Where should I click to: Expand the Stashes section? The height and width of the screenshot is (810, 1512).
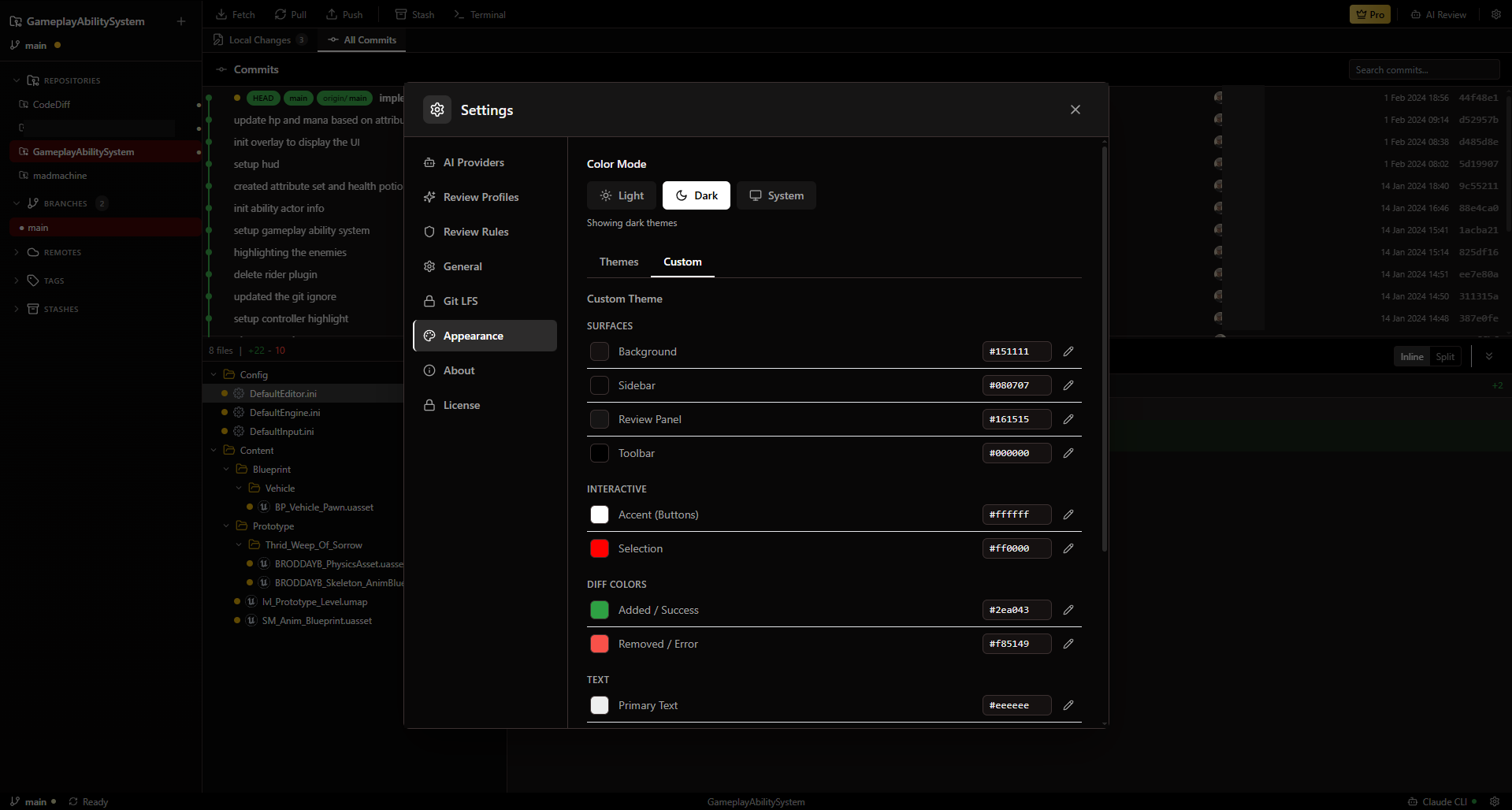click(17, 309)
